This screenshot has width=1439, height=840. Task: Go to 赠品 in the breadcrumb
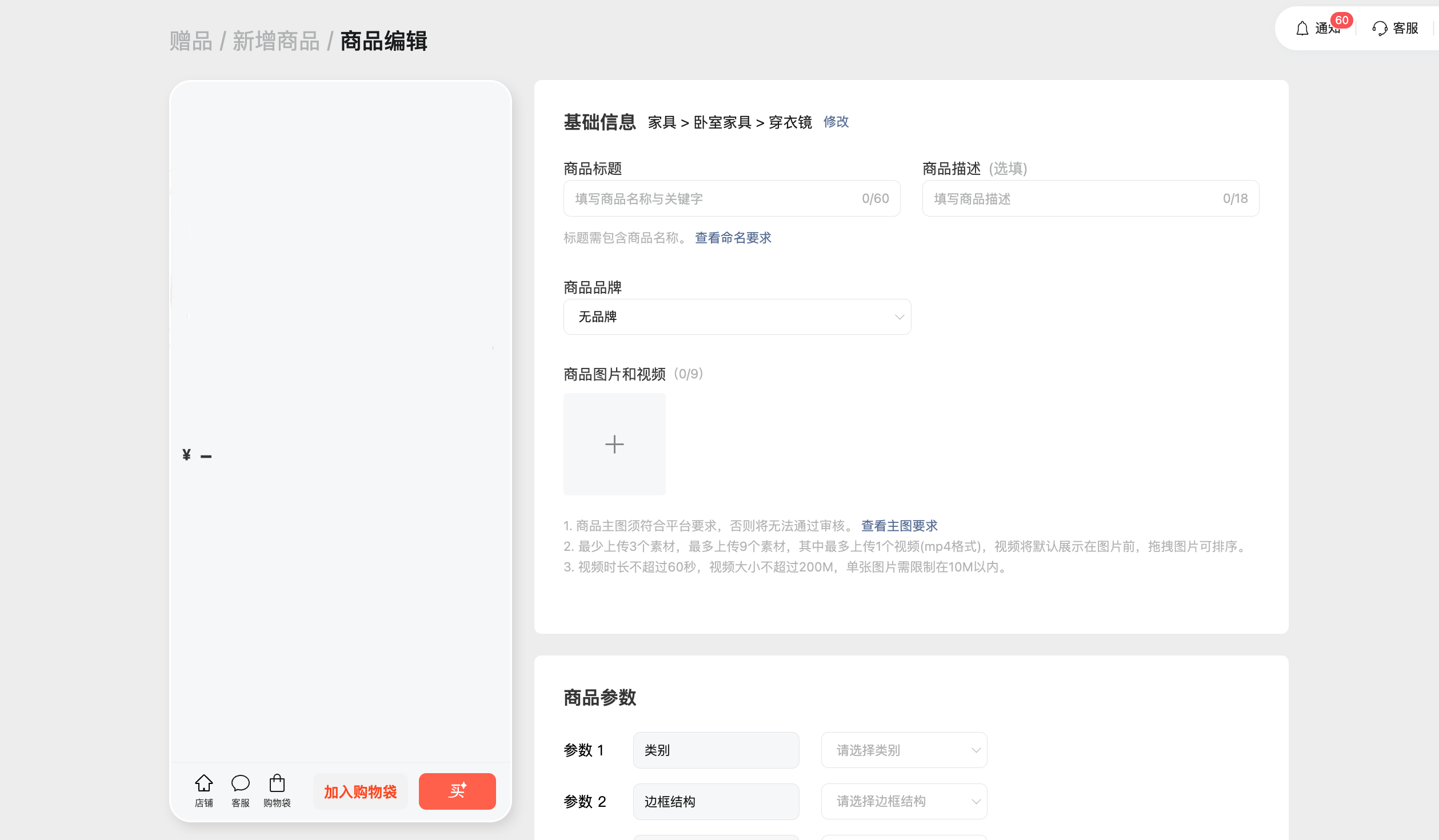tap(191, 42)
